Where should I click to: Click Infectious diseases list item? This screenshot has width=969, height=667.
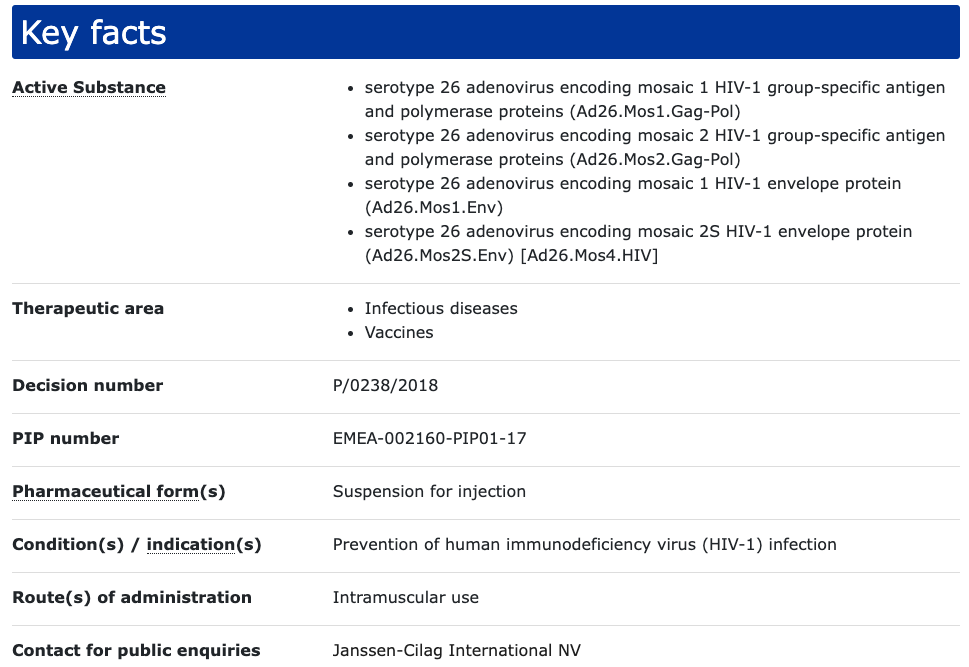click(x=441, y=309)
